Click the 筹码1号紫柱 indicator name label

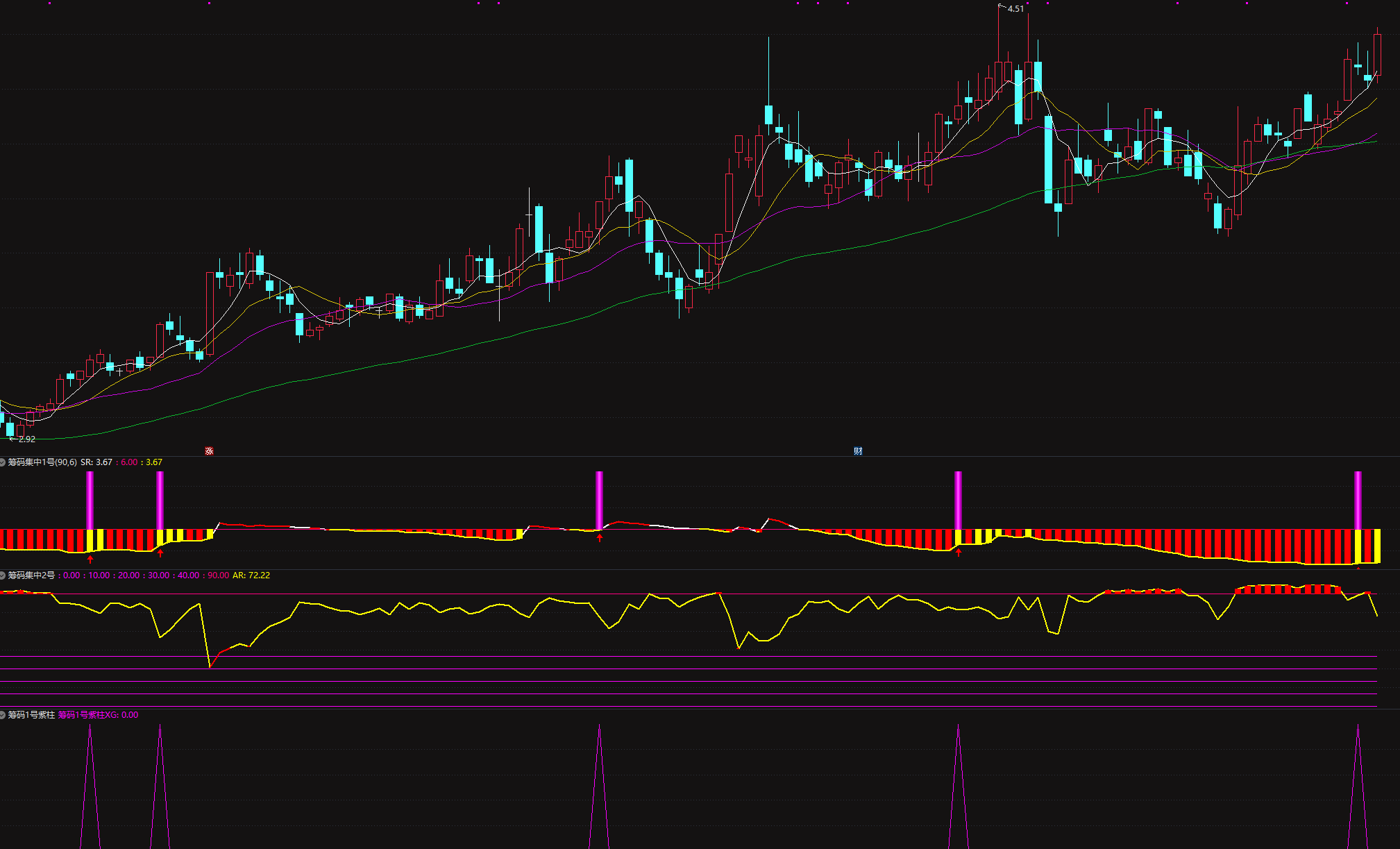click(31, 715)
